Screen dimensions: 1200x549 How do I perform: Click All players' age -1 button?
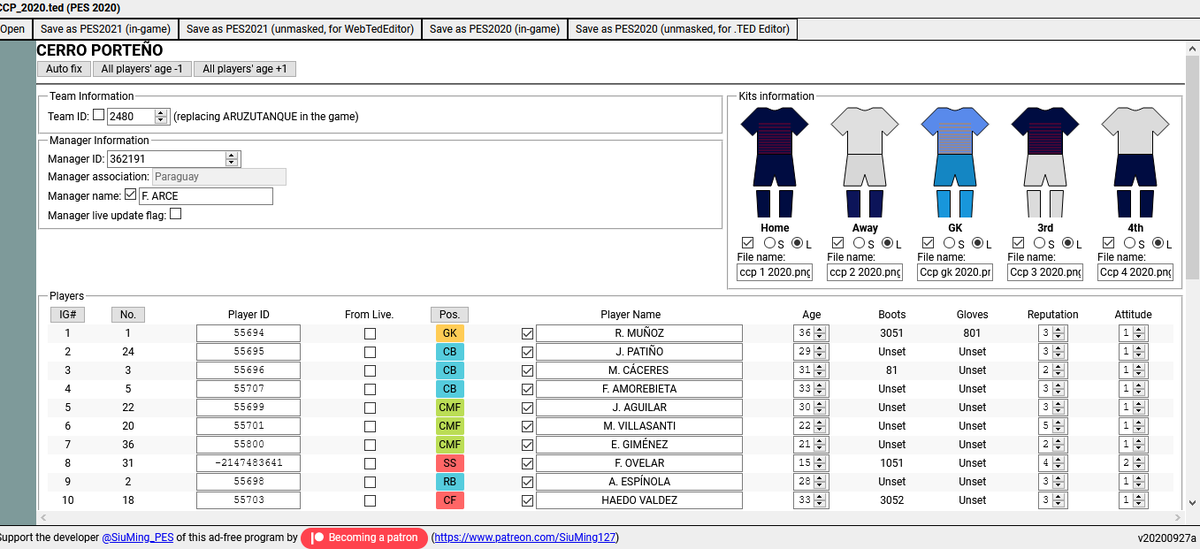[142, 69]
